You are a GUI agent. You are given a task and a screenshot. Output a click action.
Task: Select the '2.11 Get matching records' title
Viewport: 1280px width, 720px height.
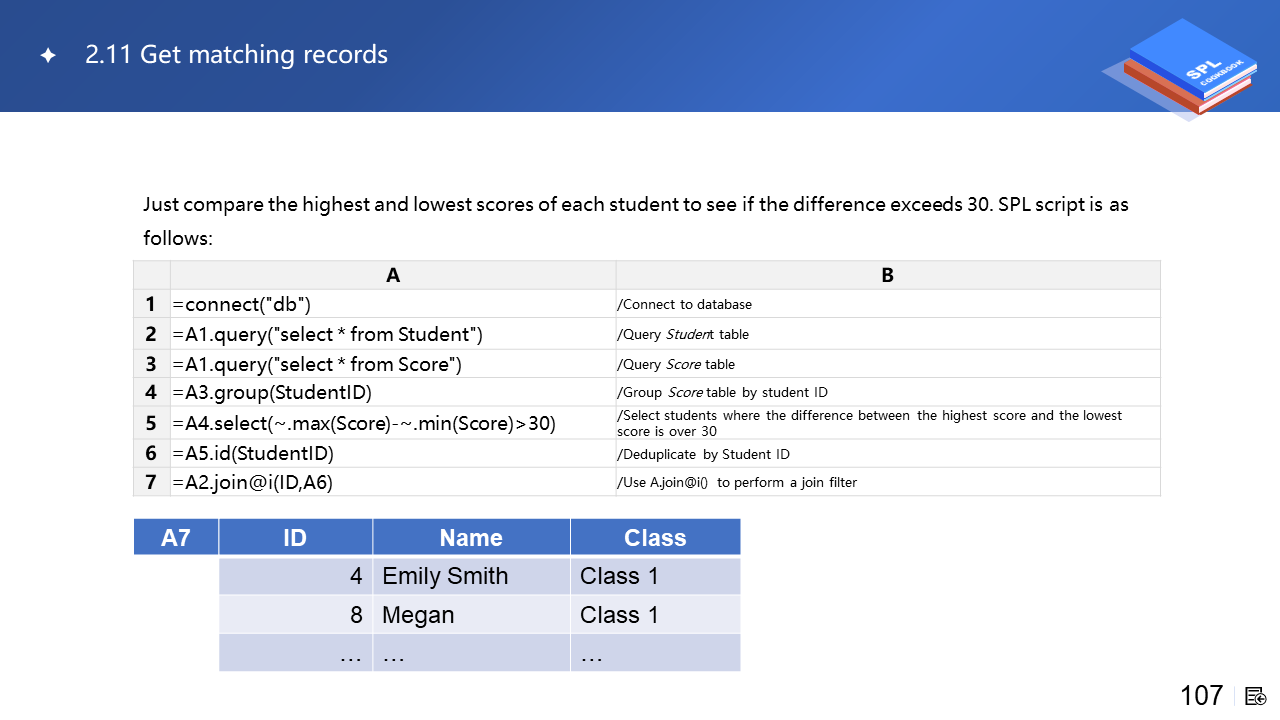pyautogui.click(x=236, y=54)
